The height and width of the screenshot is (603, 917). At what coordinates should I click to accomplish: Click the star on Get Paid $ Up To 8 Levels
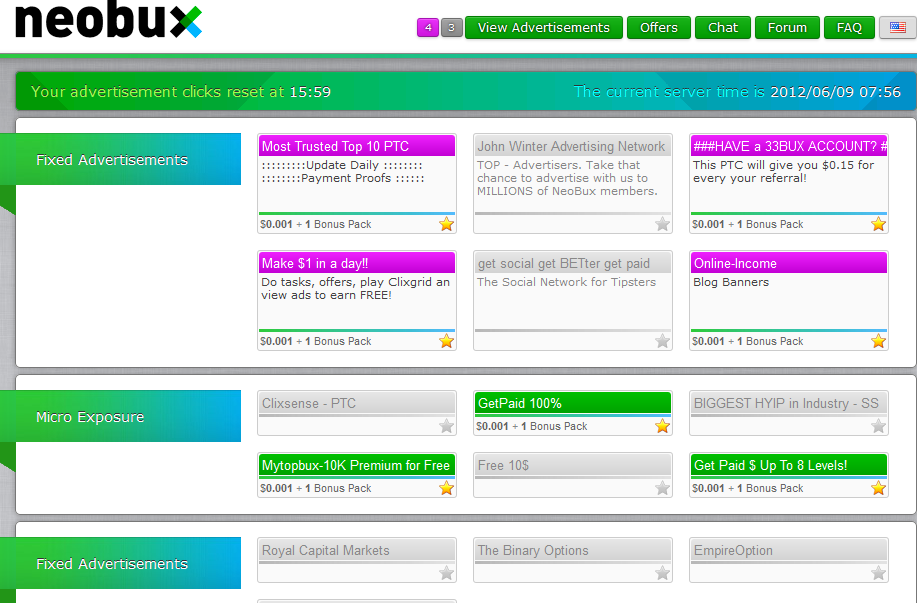point(878,488)
